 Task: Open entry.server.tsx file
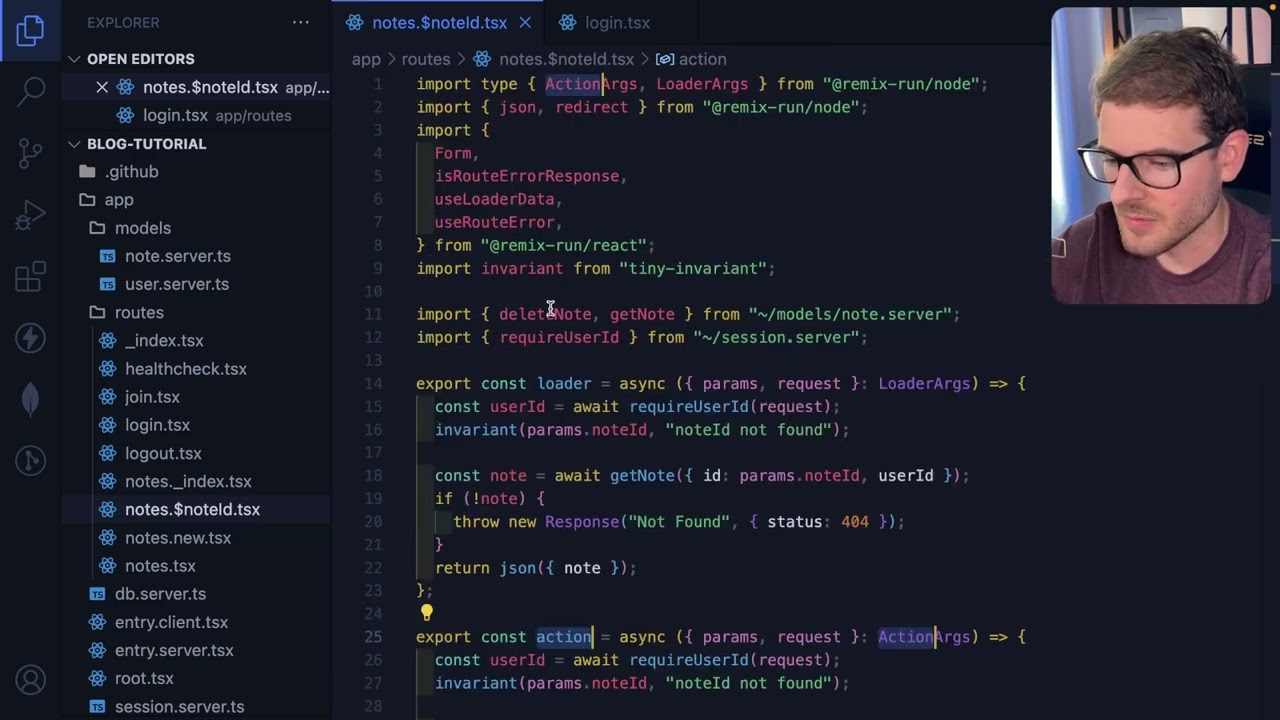point(174,650)
